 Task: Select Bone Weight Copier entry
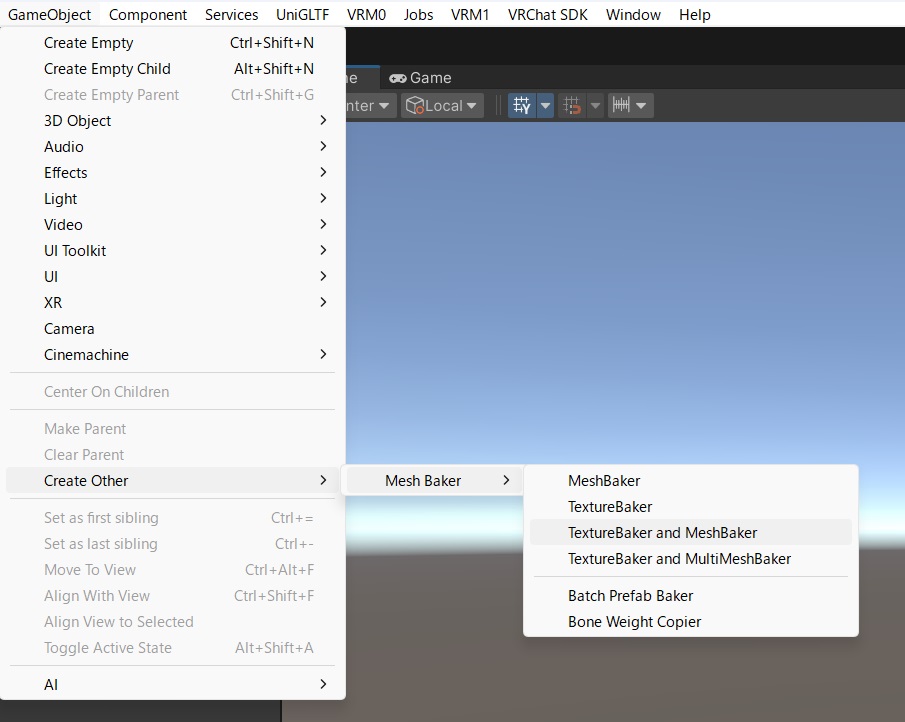[634, 622]
